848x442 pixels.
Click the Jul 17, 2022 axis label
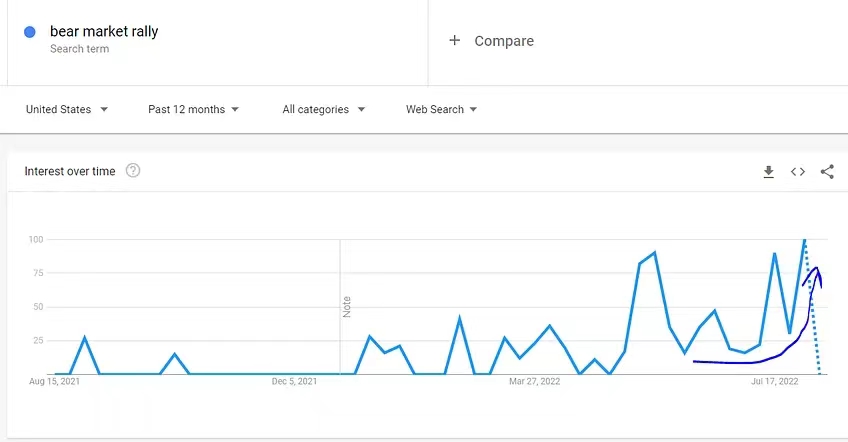point(775,381)
